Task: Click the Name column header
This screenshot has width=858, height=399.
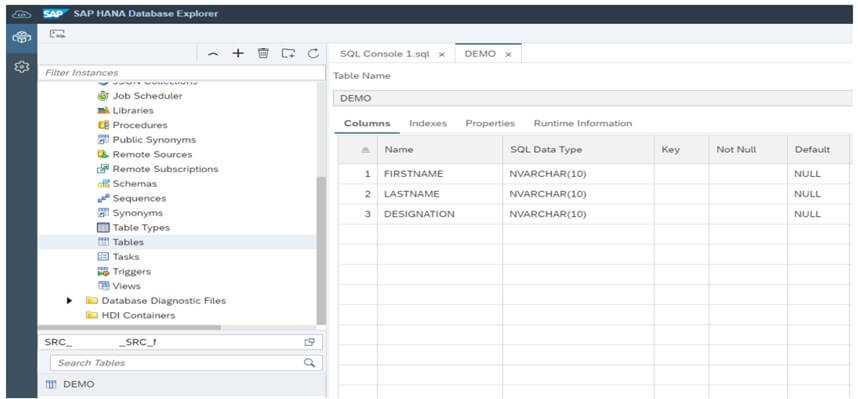Action: pos(440,149)
